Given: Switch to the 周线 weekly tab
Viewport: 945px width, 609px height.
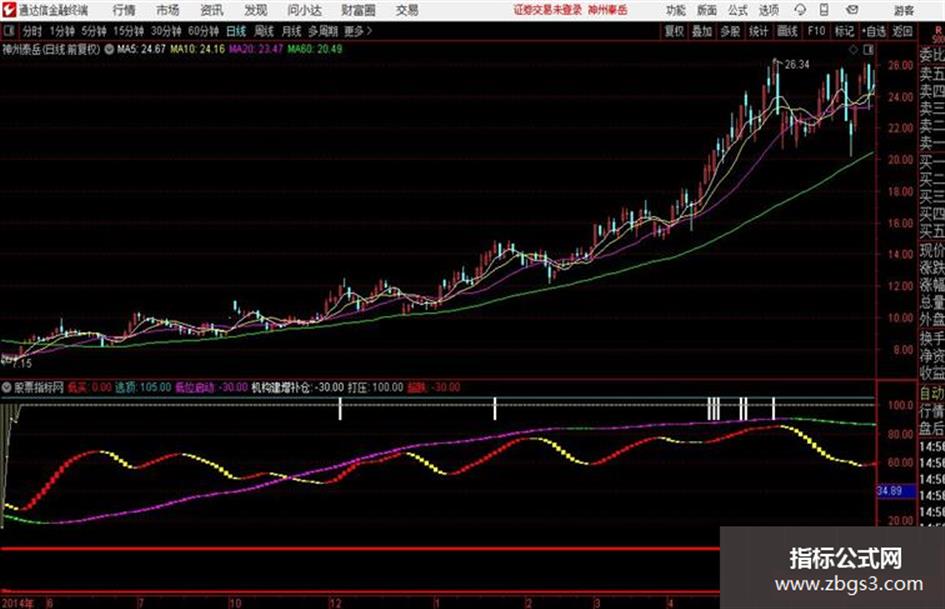Looking at the screenshot, I should point(263,31).
